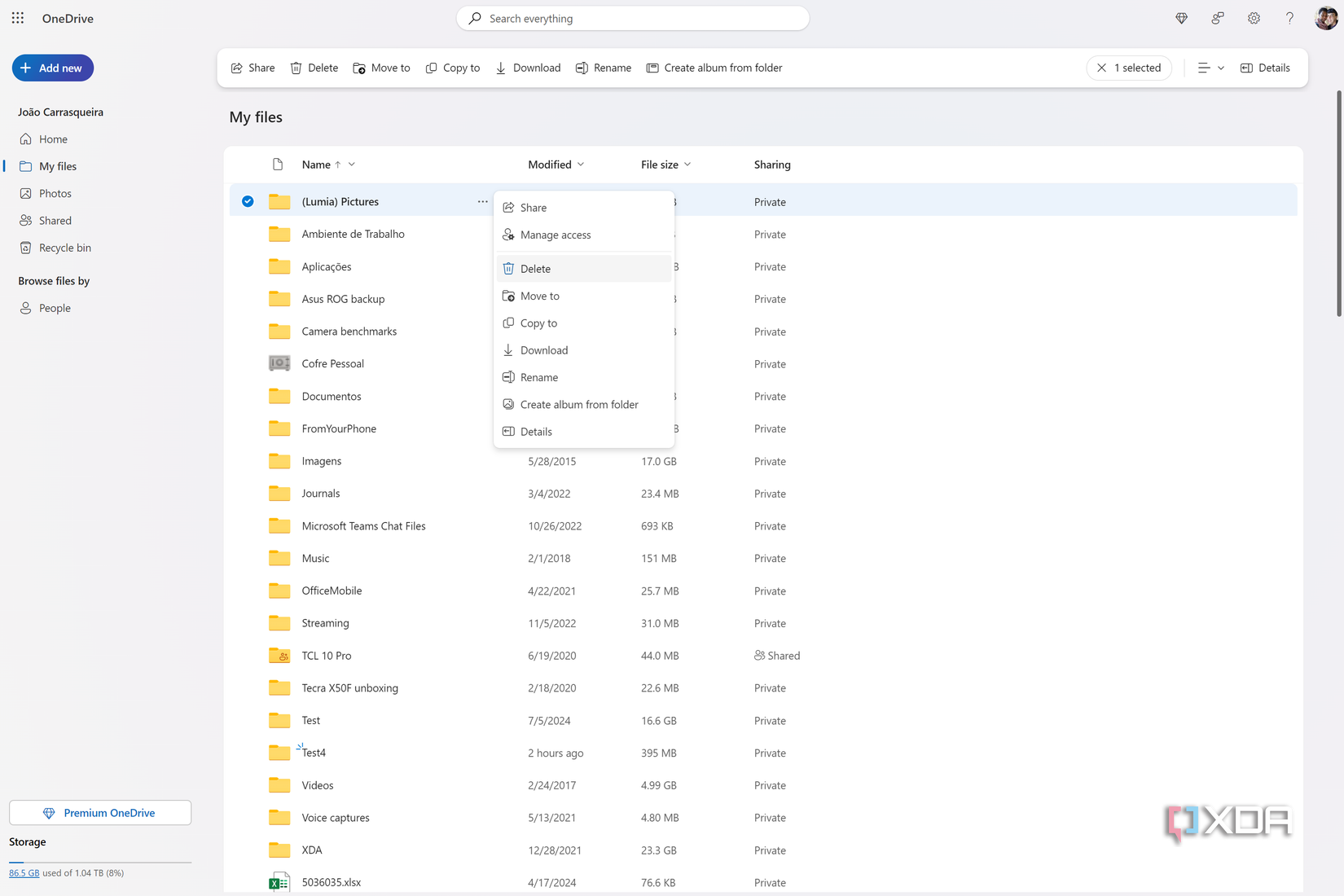Choose Rename from the context menu
The image size is (1344, 896).
[539, 376]
